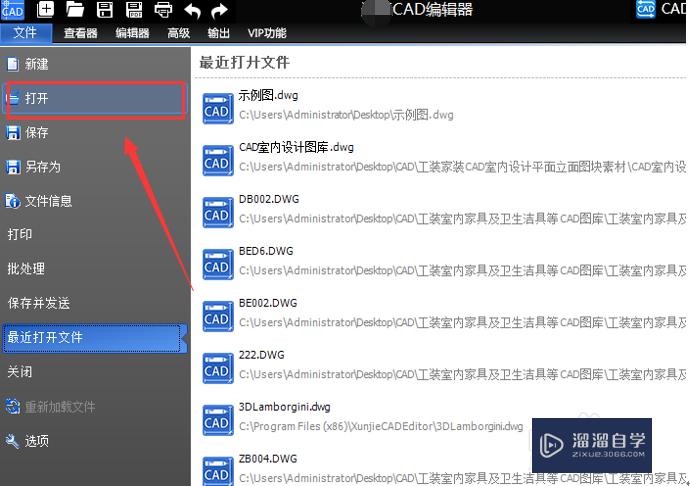The height and width of the screenshot is (486, 690).
Task: Click the CAD icon beside CAD室内设计图库.dwg
Action: [217, 160]
